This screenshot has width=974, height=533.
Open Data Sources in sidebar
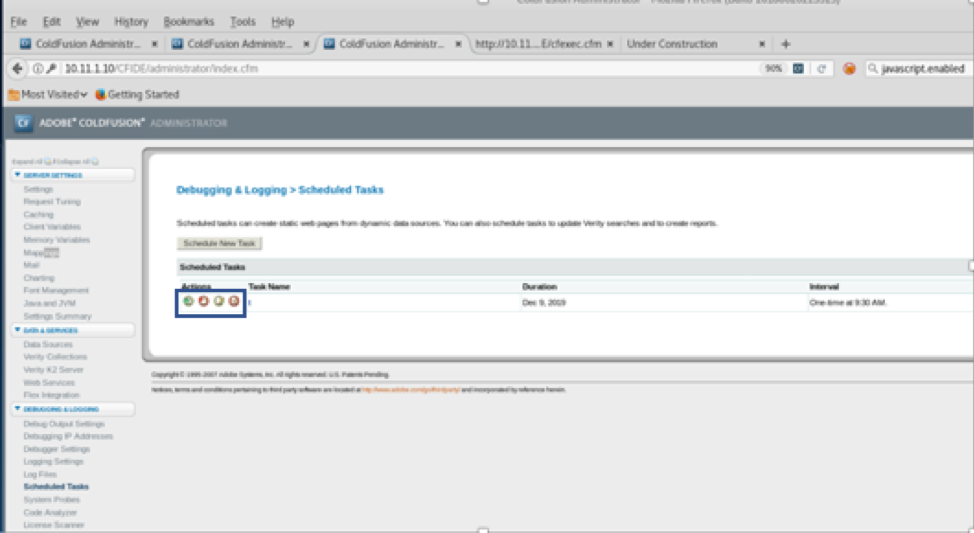[x=48, y=344]
